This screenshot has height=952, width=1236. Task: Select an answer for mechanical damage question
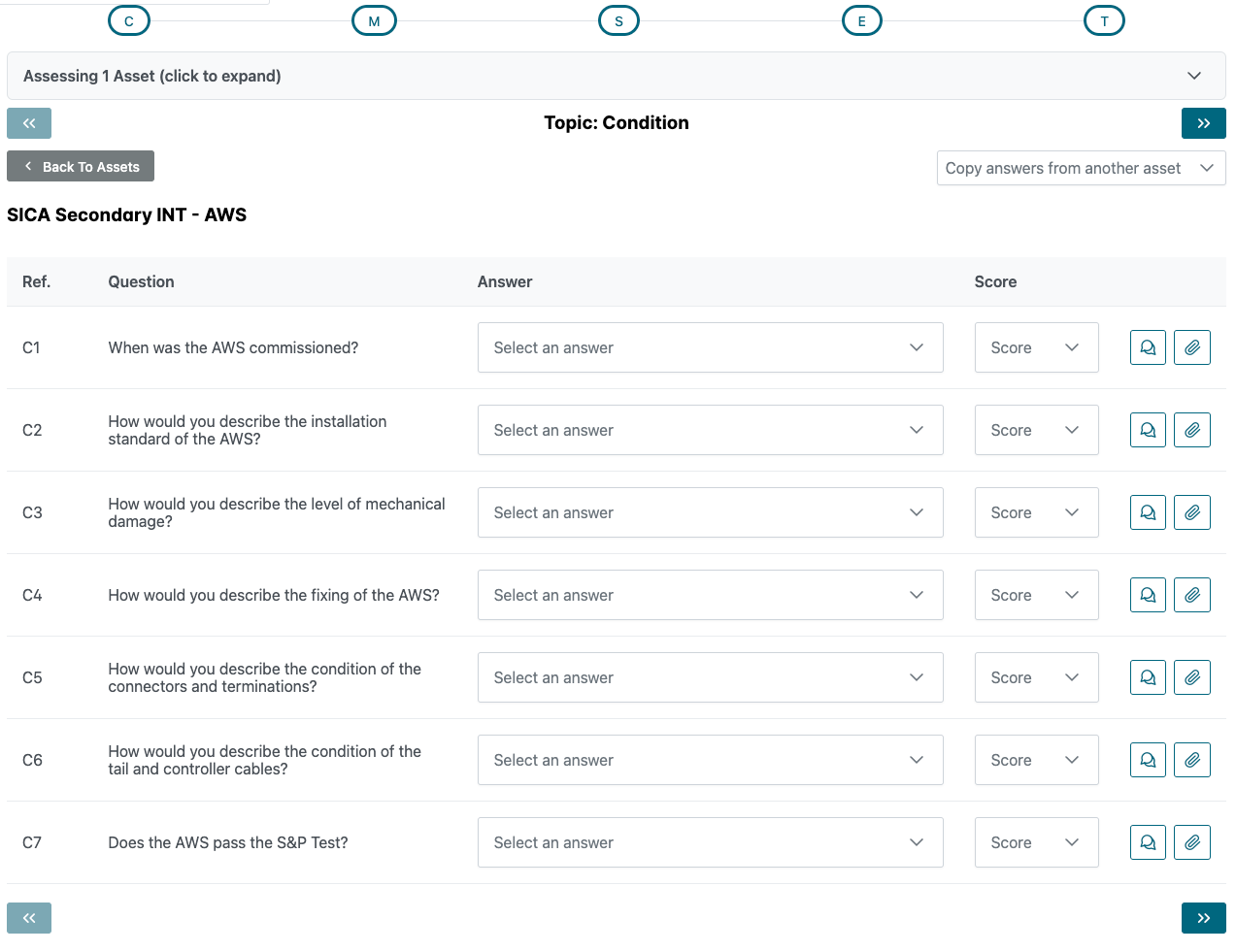point(710,512)
